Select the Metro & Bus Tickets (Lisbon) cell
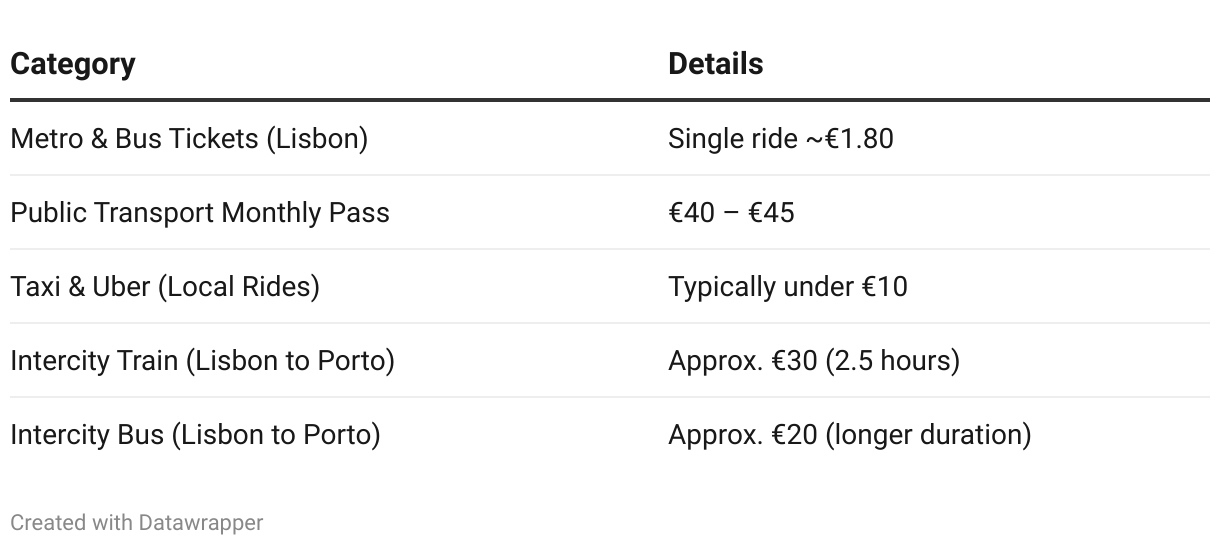This screenshot has width=1220, height=546. pyautogui.click(x=189, y=138)
